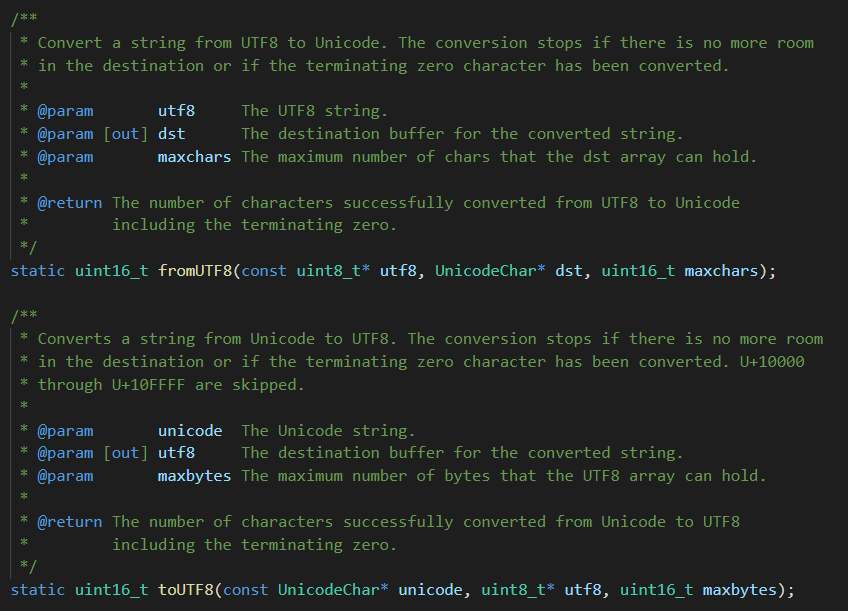Click the first @return doc tag

[x=69, y=202]
